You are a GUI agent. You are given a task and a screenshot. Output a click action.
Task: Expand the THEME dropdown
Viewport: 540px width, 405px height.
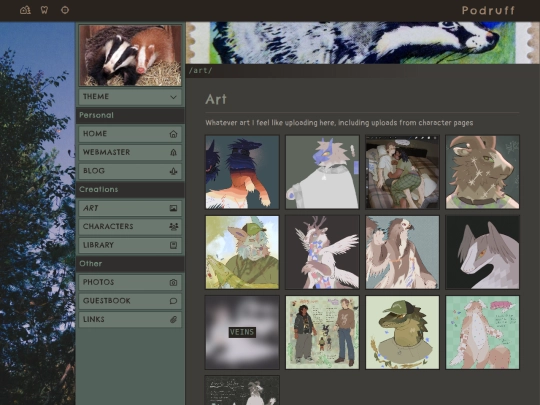point(130,97)
